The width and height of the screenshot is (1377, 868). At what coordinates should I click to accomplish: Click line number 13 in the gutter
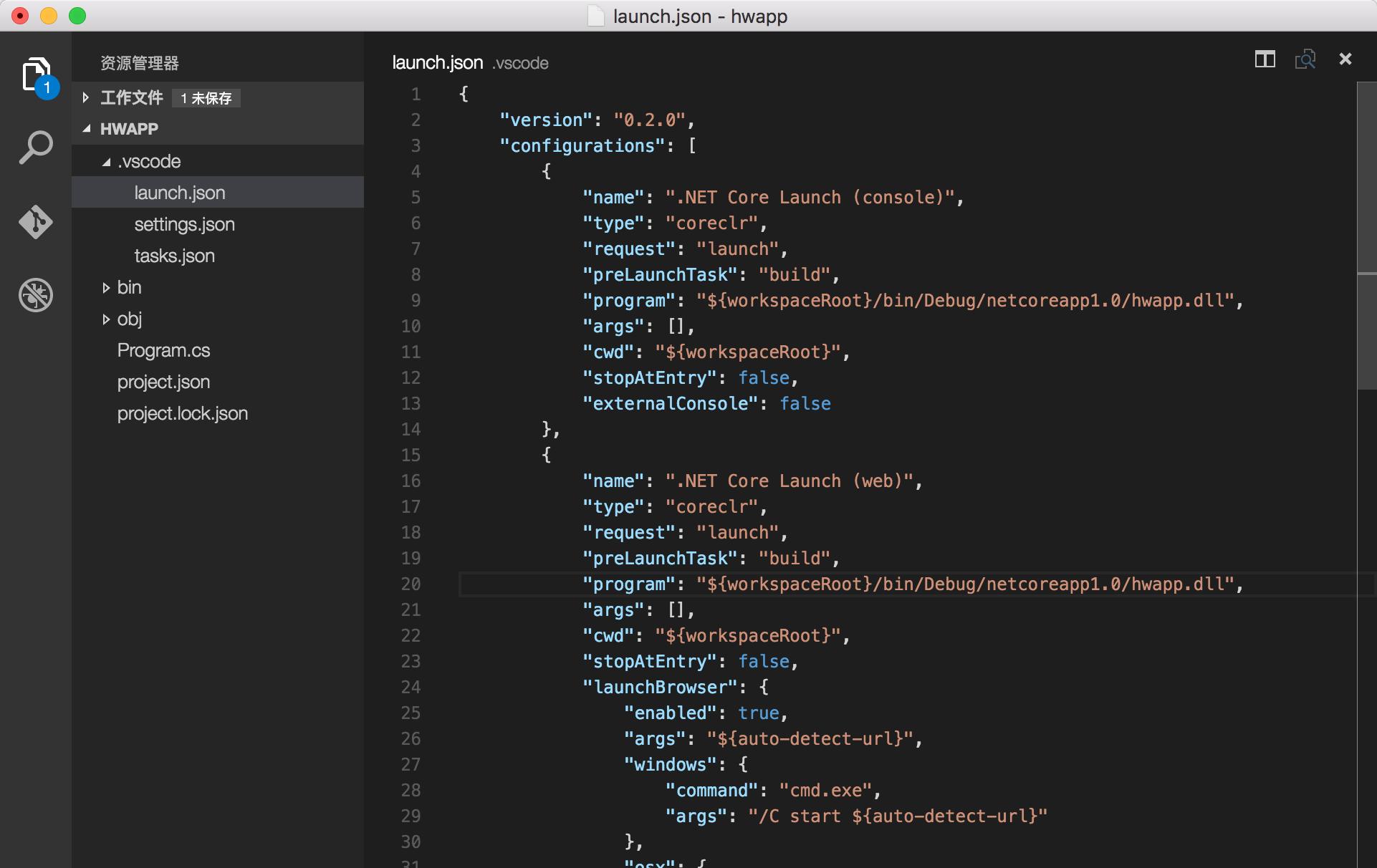coord(411,404)
